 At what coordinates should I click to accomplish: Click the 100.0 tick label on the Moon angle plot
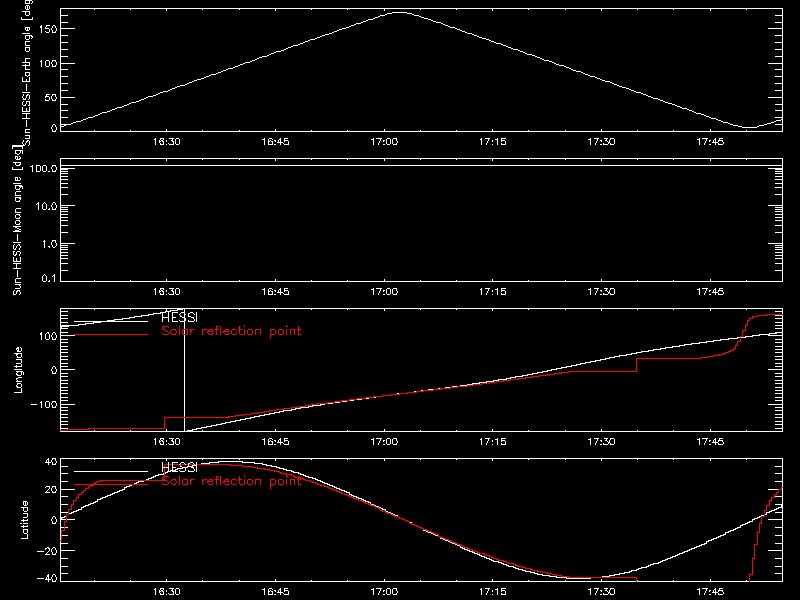click(43, 168)
